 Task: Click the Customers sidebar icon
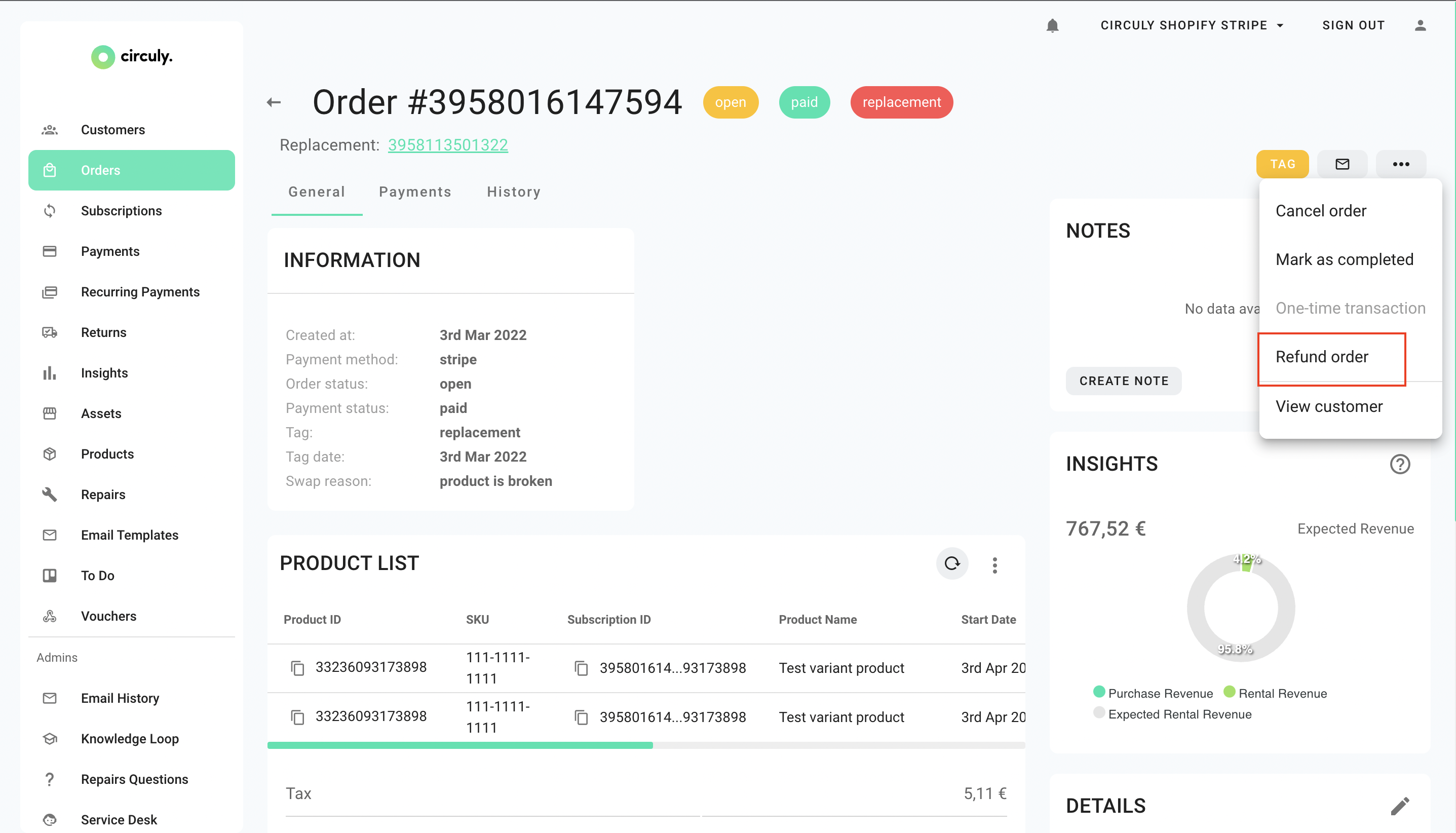tap(50, 130)
